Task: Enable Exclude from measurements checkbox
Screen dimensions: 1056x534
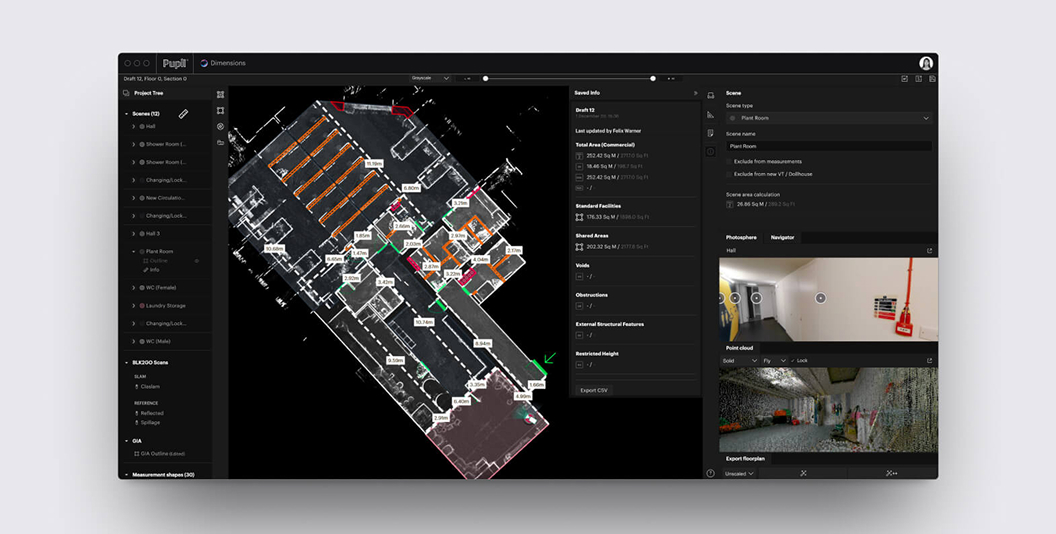Action: pos(729,161)
